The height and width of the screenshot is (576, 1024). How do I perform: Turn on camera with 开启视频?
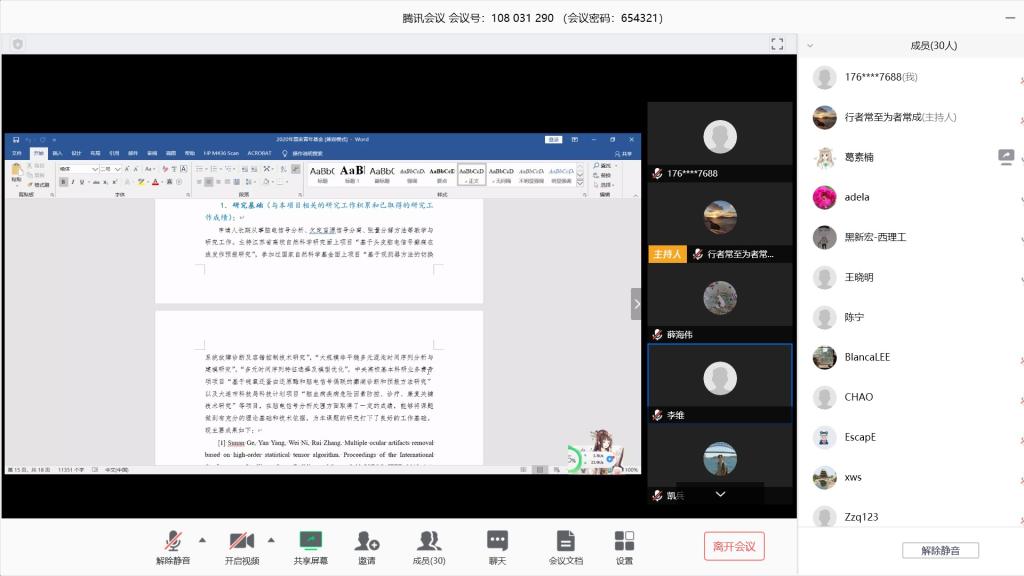pos(241,541)
